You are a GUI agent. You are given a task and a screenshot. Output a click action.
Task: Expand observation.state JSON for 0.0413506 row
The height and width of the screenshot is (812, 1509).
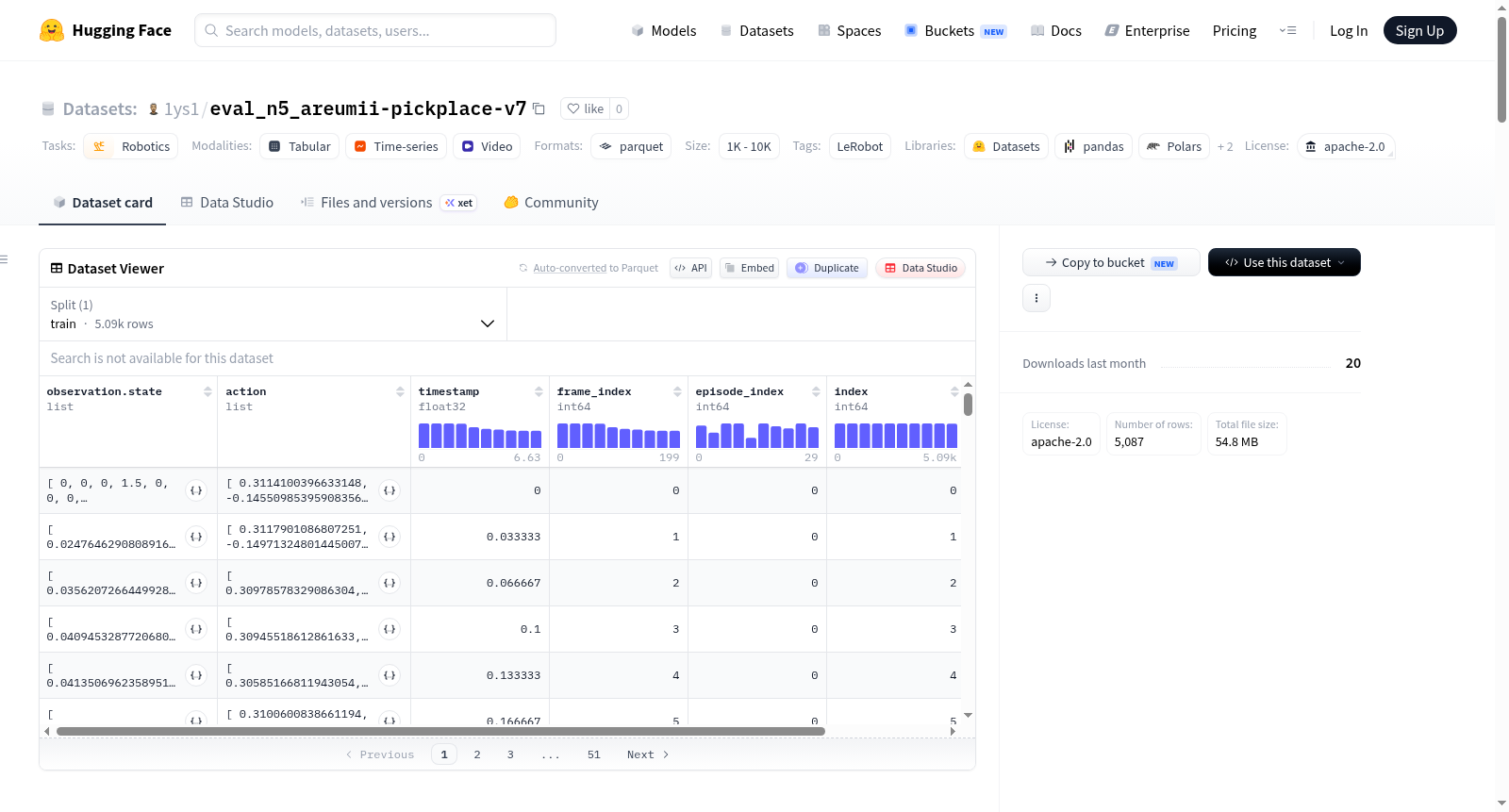pos(196,675)
